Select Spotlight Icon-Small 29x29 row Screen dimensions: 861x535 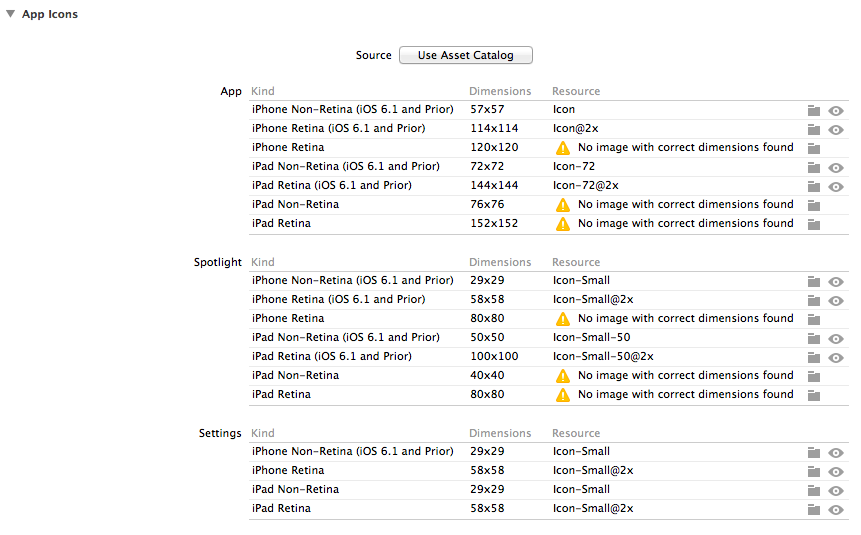coord(581,281)
